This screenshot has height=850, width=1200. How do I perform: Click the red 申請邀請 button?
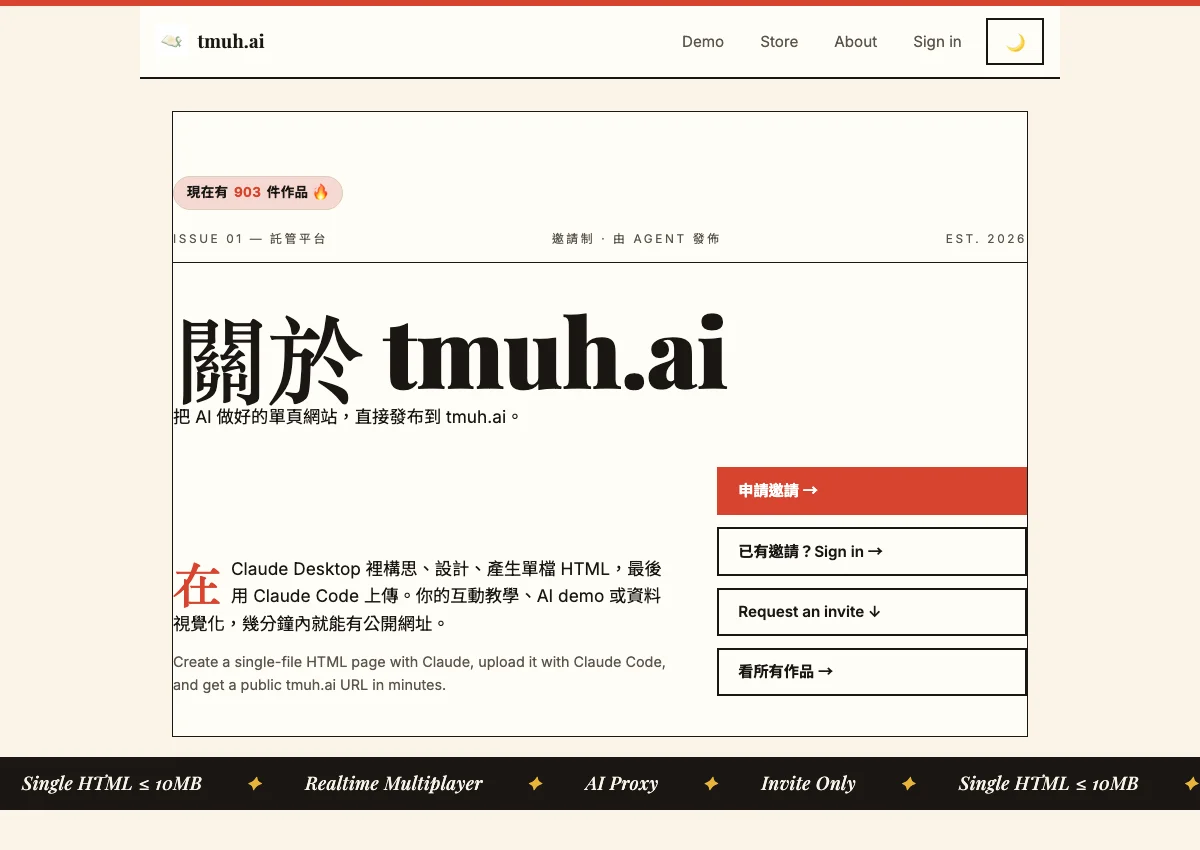(872, 491)
